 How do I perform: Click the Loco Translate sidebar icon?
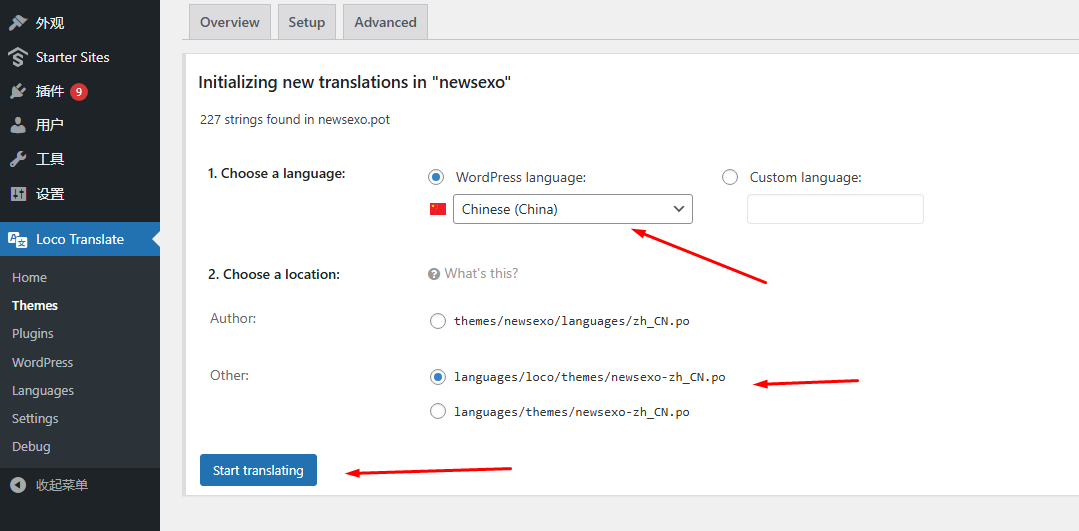tap(18, 239)
